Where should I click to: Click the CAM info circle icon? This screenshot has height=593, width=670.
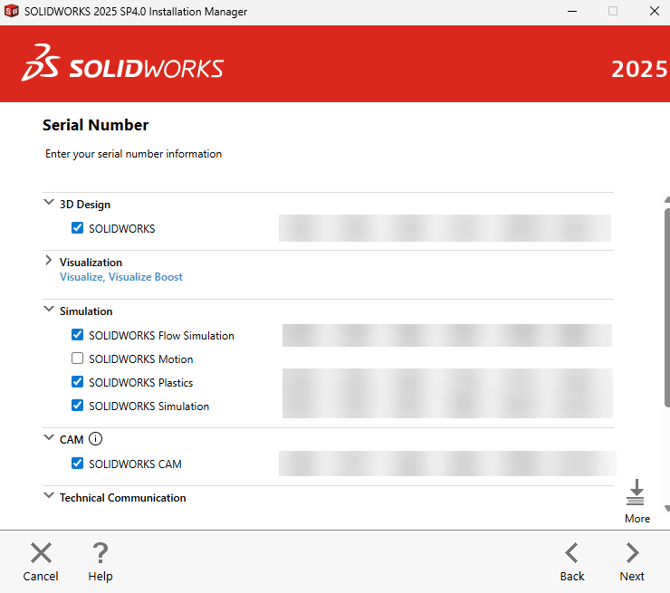(95, 439)
